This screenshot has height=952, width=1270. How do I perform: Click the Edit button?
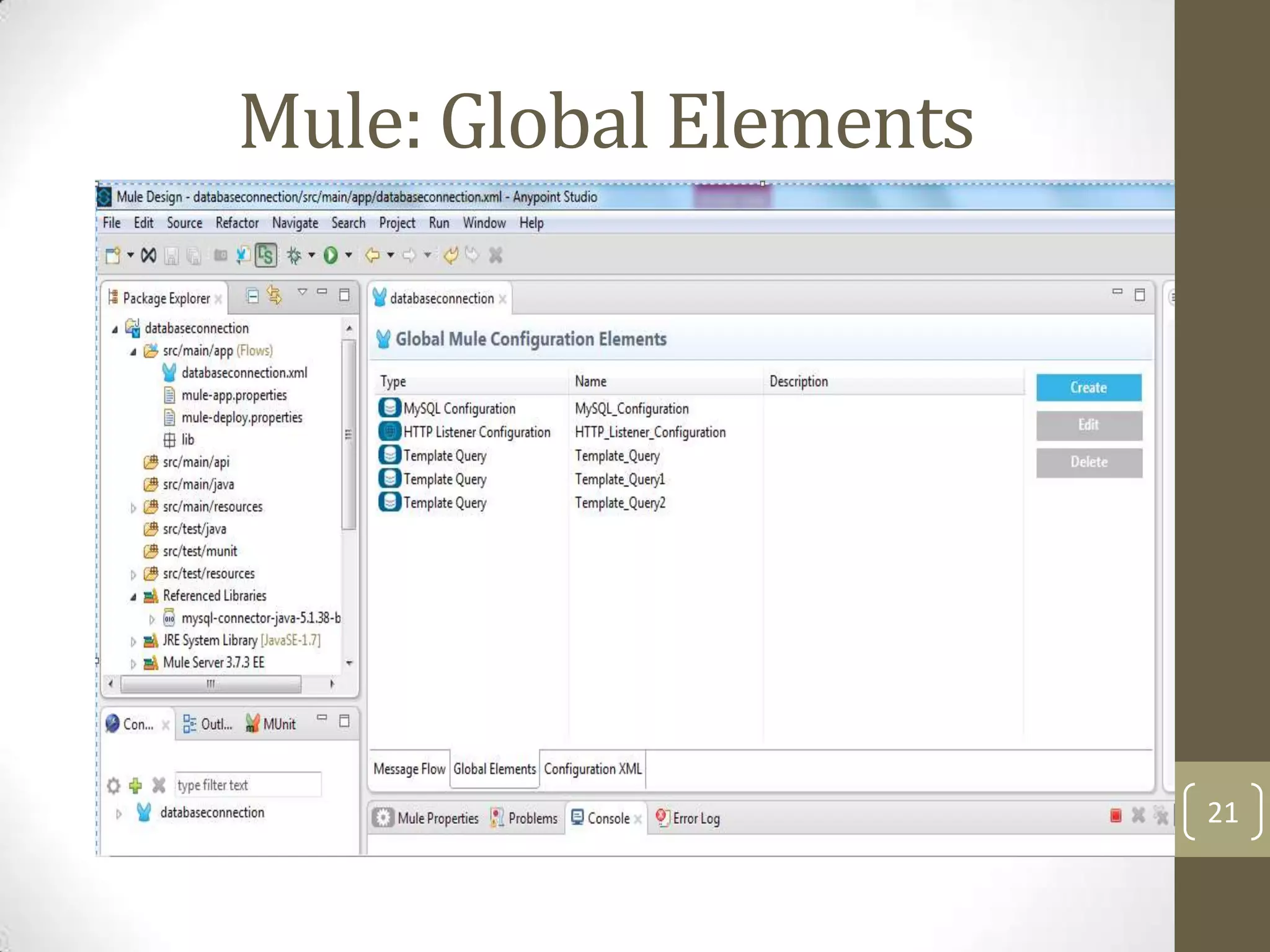pyautogui.click(x=1088, y=425)
